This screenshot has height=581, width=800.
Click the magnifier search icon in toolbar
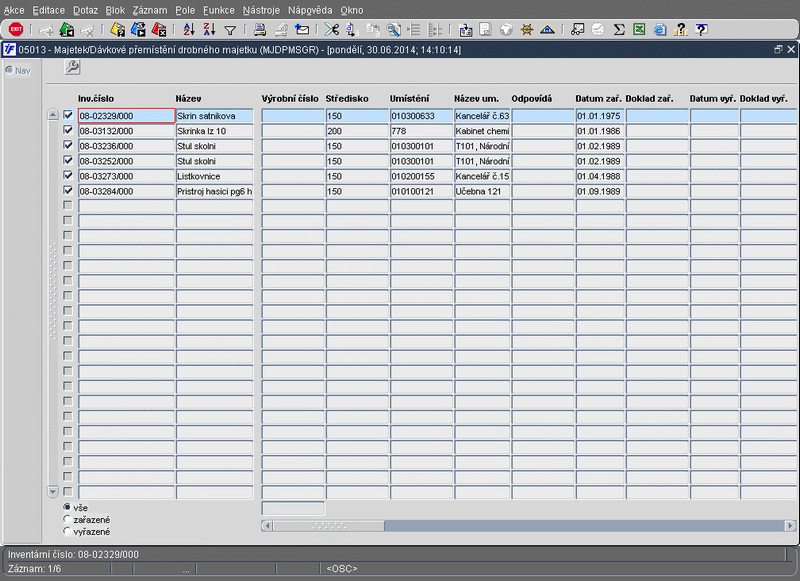[x=393, y=30]
